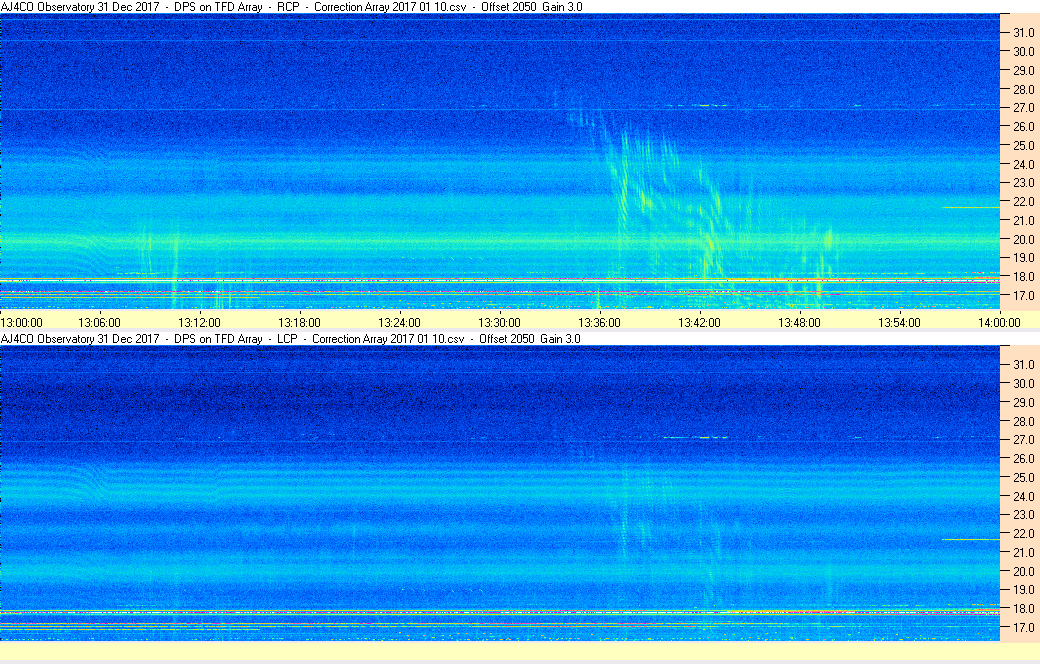The image size is (1040, 664).
Task: Select 17.0 frequency label on RCP scale
Action: (1023, 295)
